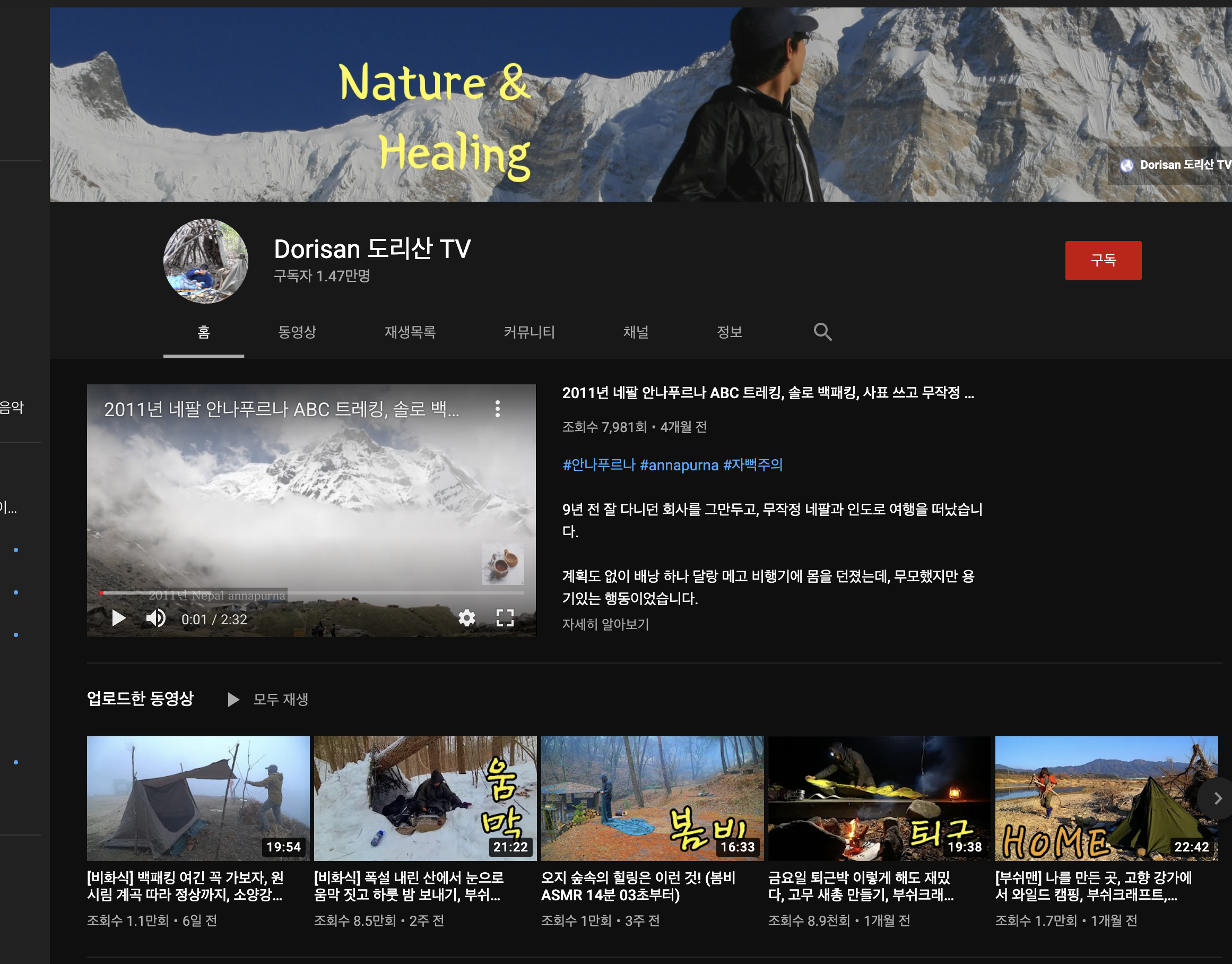Switch to the 정보 tab
The width and height of the screenshot is (1232, 964).
point(730,332)
